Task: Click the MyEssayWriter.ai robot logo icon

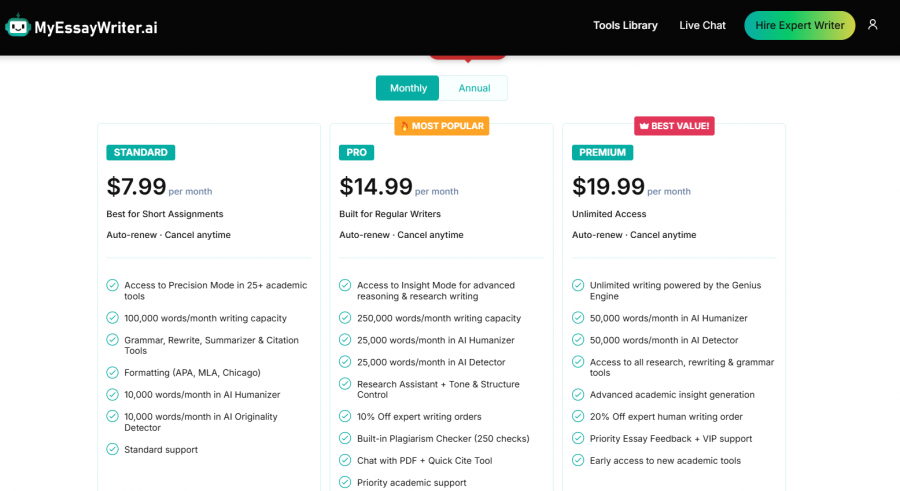Action: [x=17, y=26]
